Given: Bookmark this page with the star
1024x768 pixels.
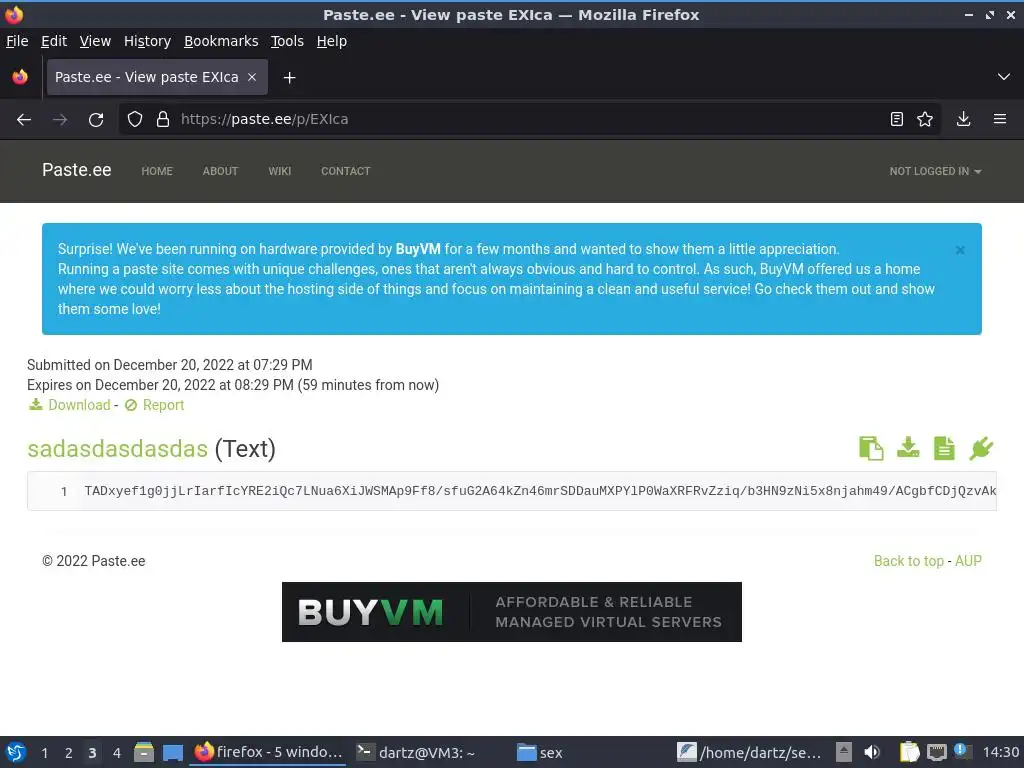Looking at the screenshot, I should pos(925,120).
